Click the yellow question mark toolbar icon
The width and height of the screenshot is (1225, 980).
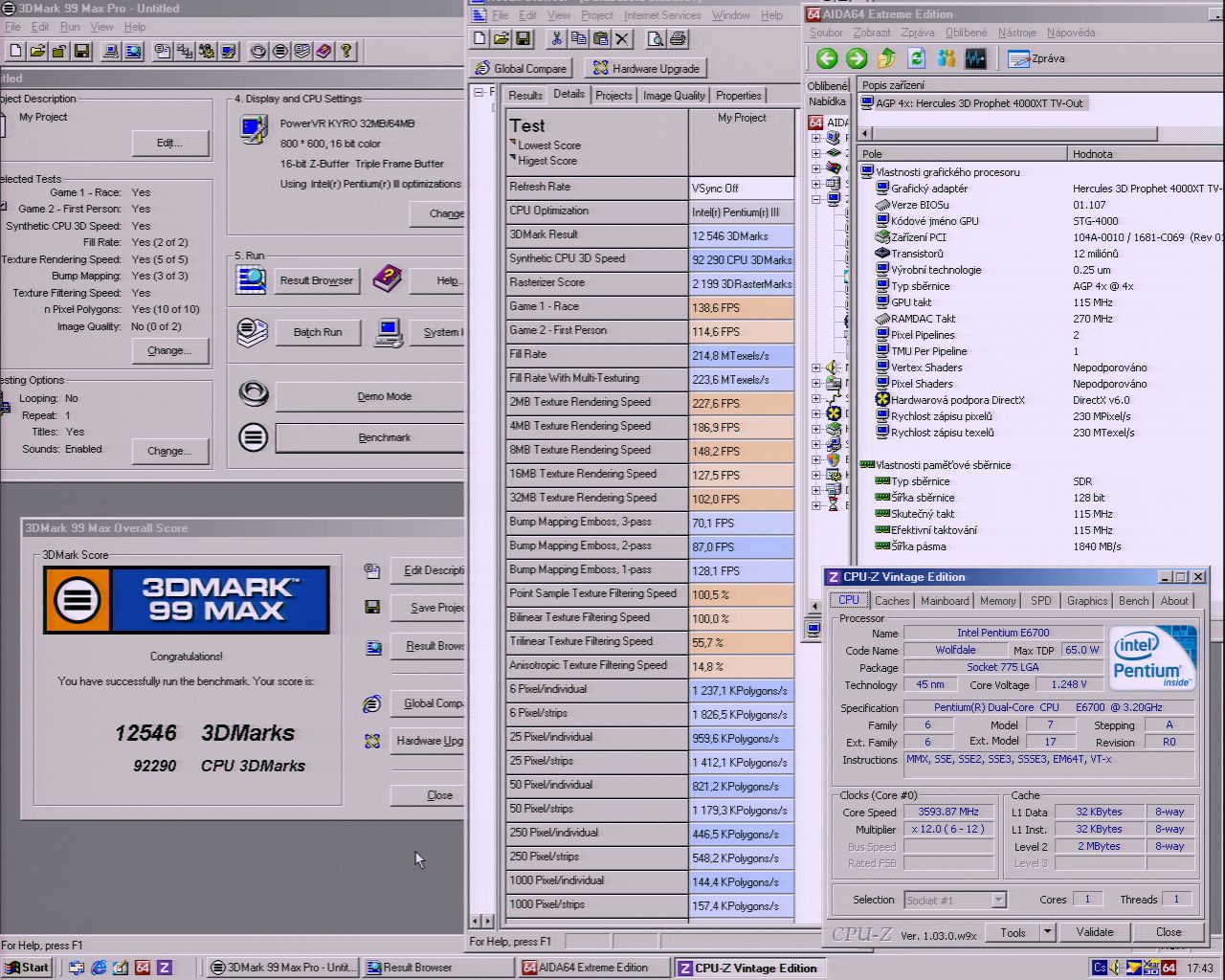point(346,51)
